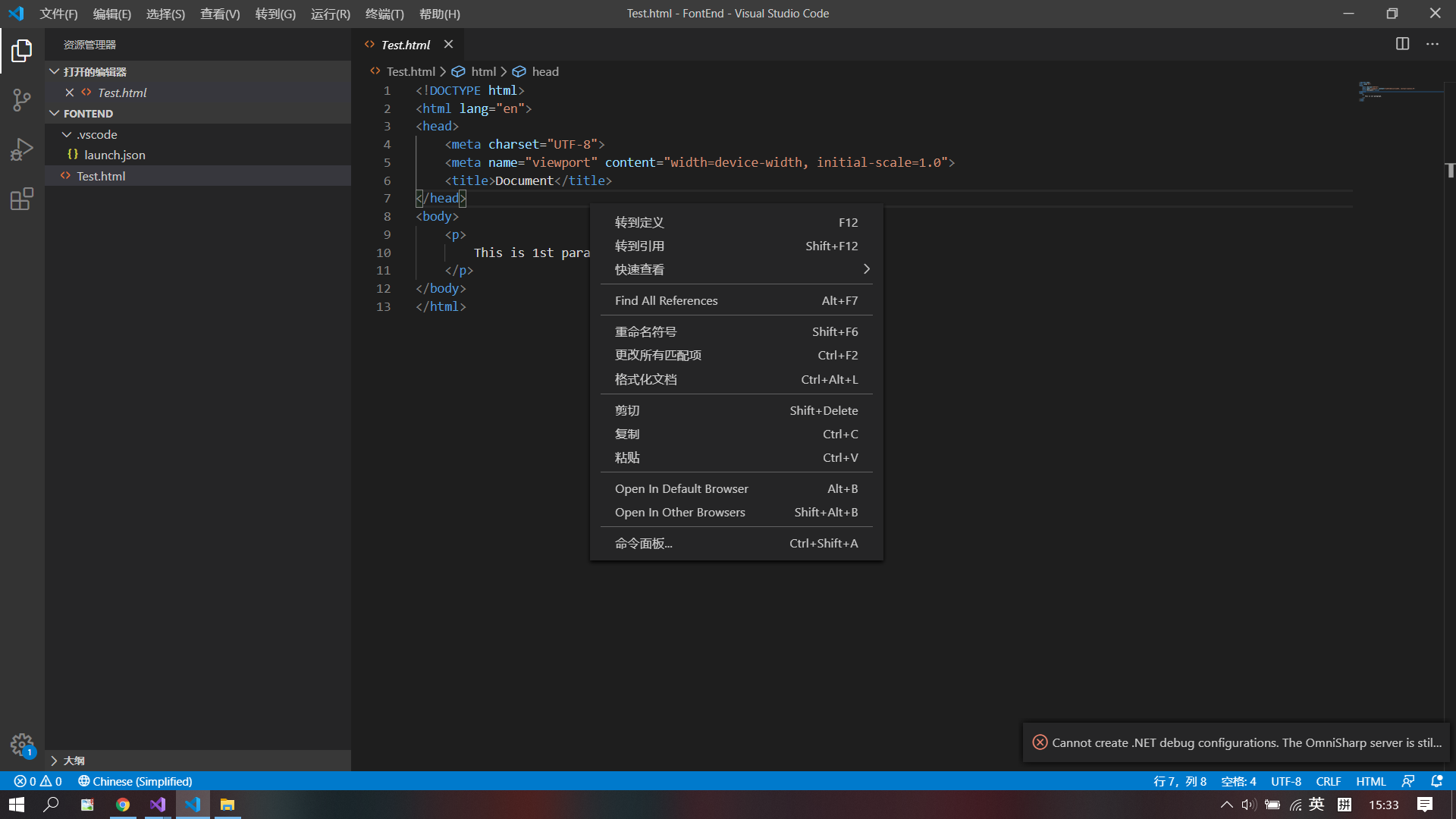
Task: Open the 终端 menu
Action: coord(384,14)
